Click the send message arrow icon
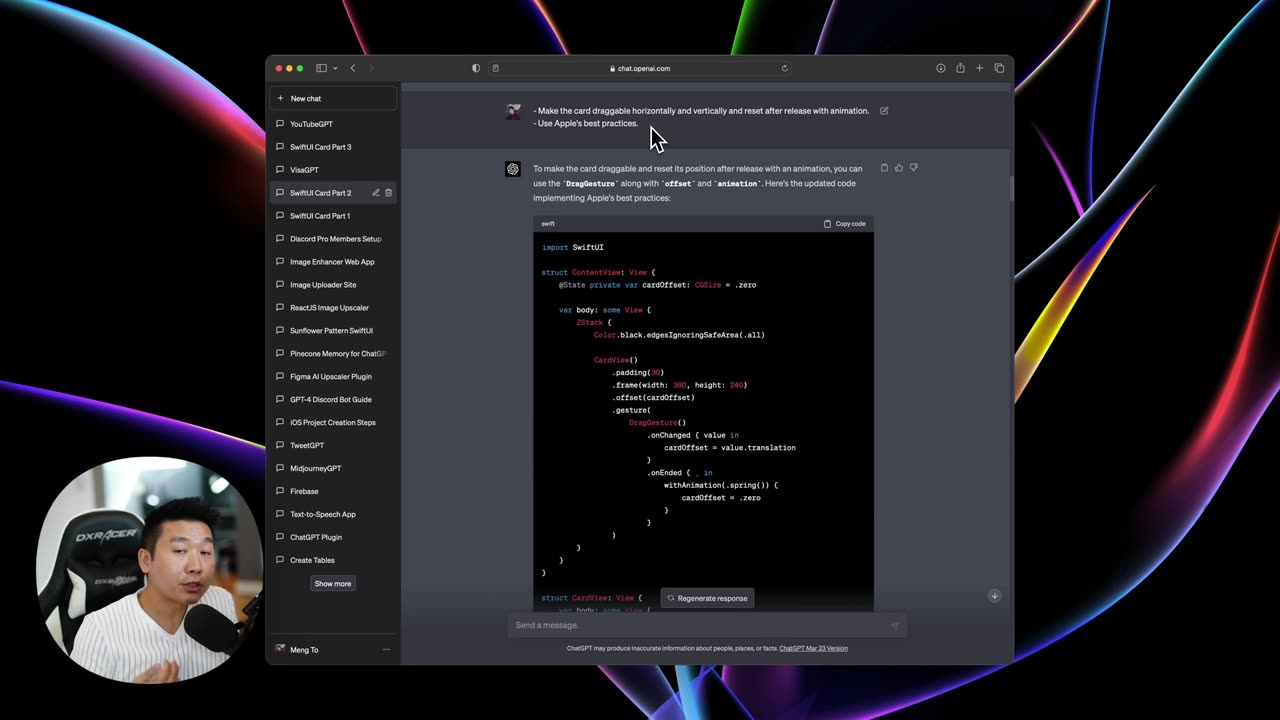Screen dimensions: 1280x720 point(895,626)
